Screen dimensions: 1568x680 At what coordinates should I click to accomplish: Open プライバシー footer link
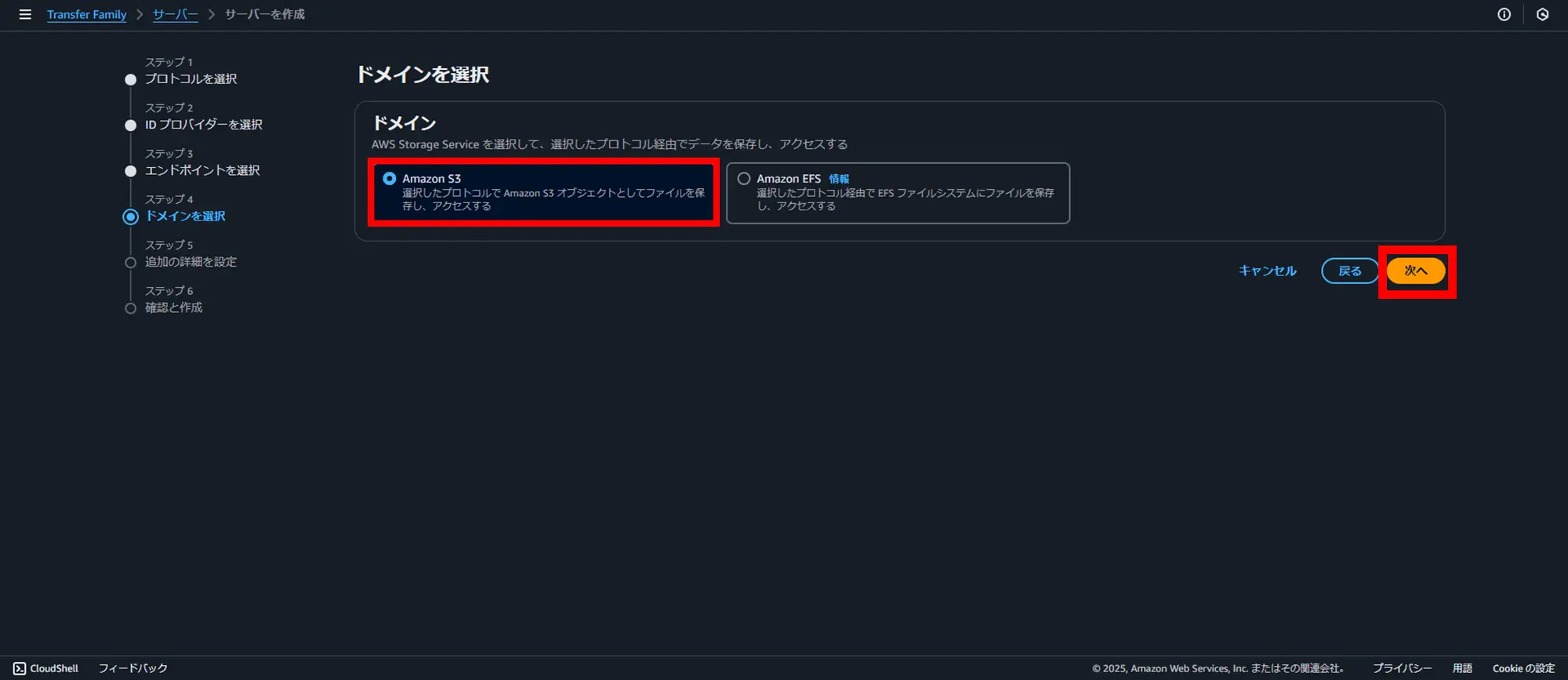(x=1402, y=668)
